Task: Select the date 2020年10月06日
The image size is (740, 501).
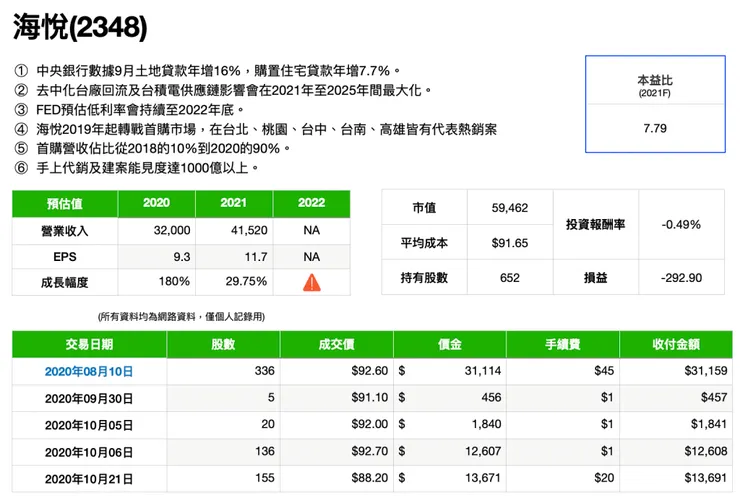Action: [x=89, y=452]
